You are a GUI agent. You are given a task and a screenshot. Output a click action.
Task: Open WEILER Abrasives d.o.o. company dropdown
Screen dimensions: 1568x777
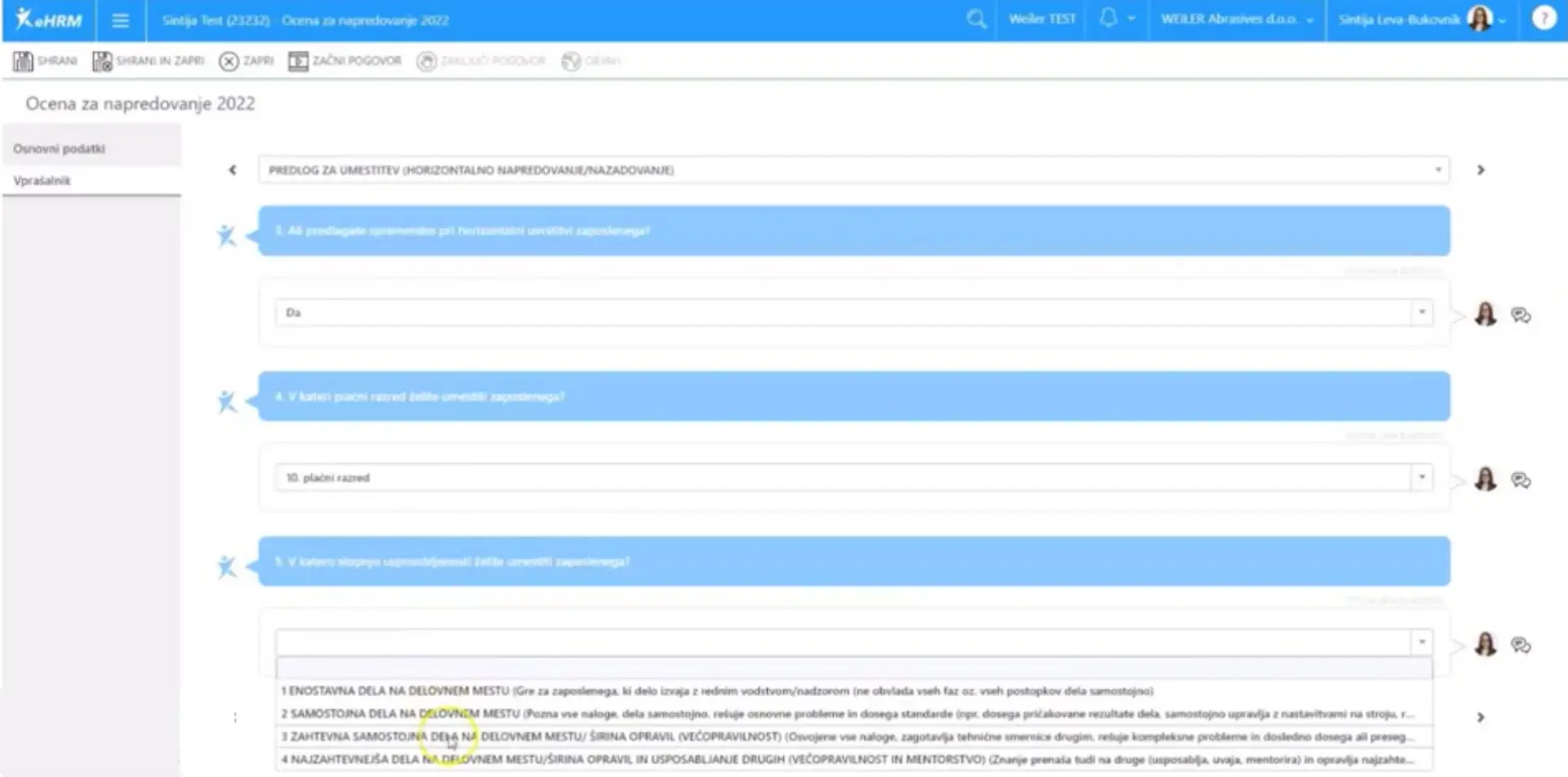pos(1236,20)
